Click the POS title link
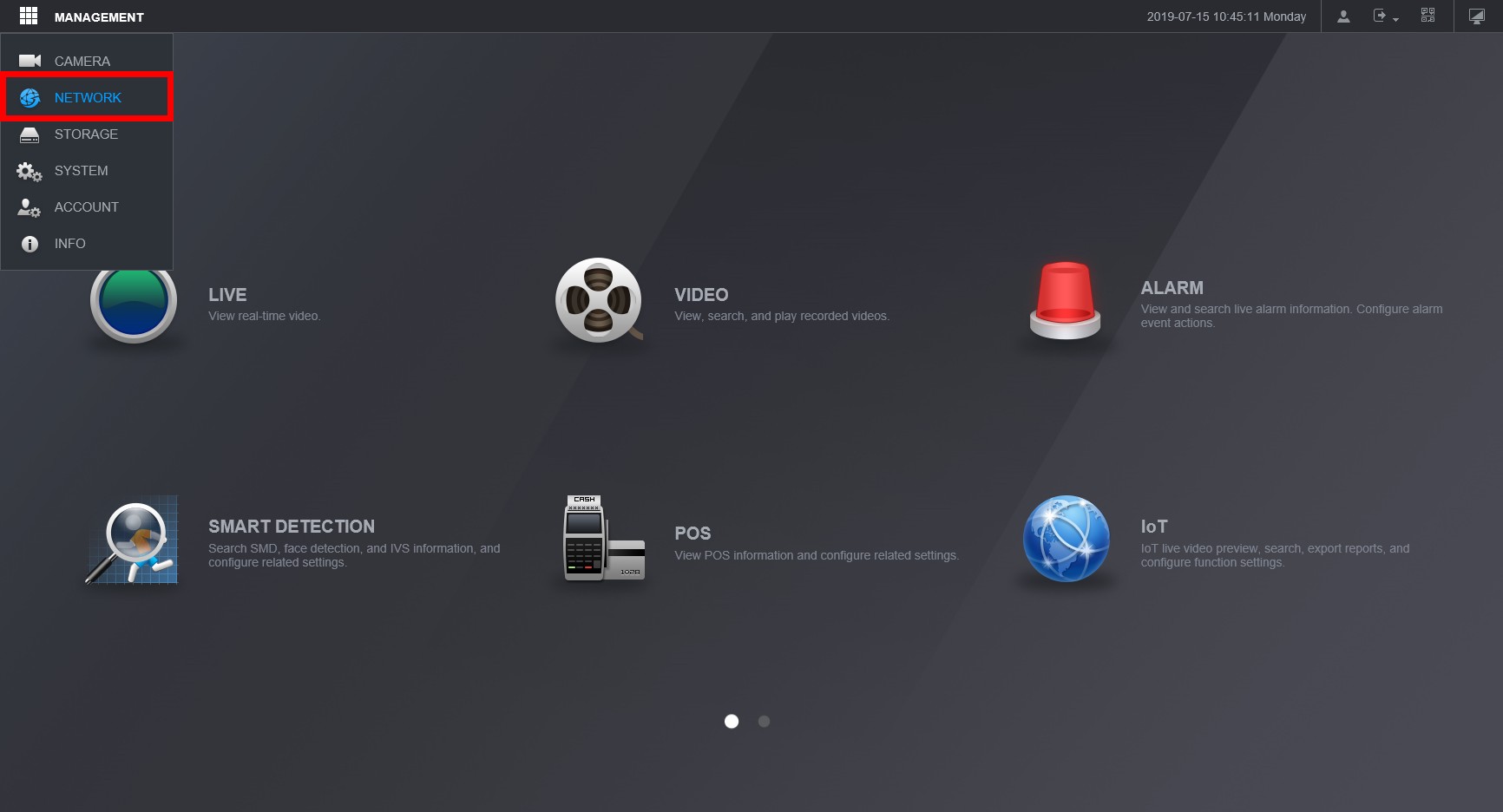The image size is (1503, 812). click(x=692, y=534)
